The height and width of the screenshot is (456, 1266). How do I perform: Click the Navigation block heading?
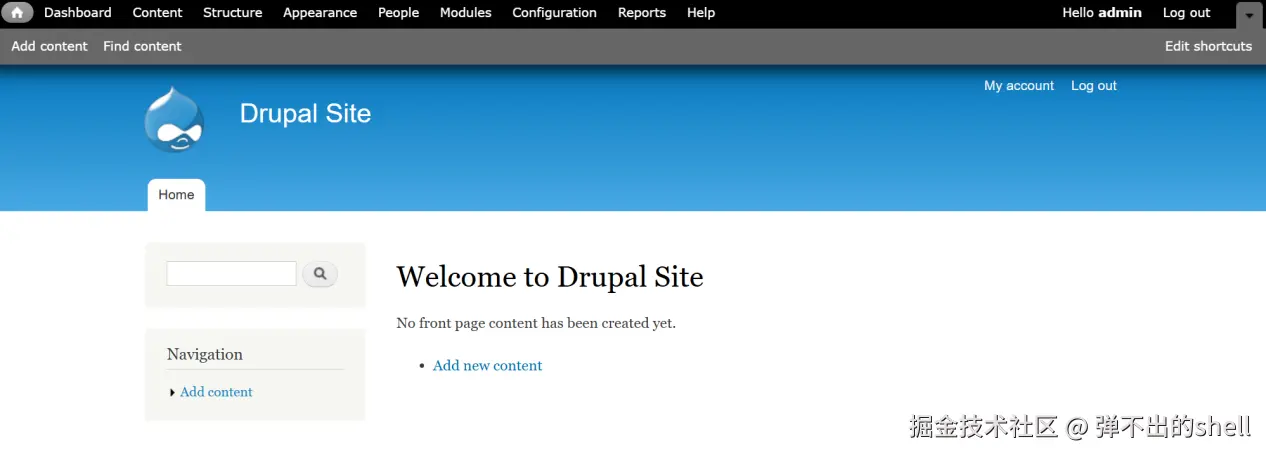pos(205,354)
